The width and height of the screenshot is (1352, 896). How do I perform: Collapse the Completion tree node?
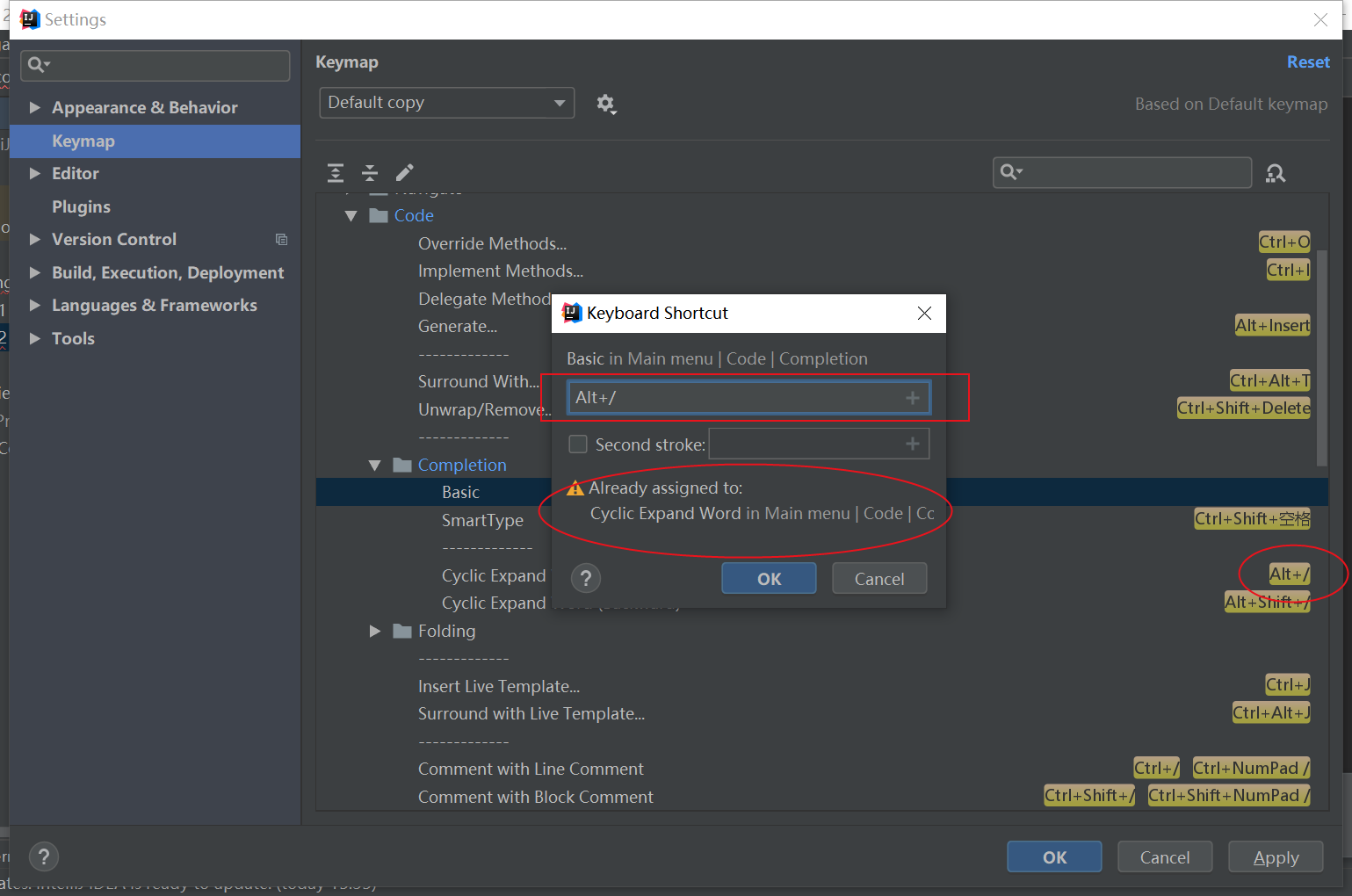coord(375,466)
